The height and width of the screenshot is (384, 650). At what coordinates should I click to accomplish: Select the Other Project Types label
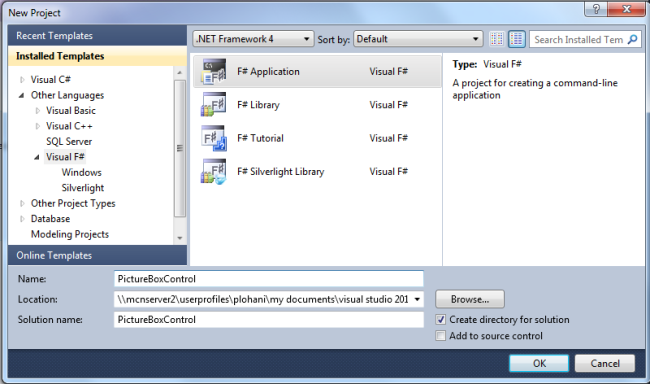pos(73,204)
